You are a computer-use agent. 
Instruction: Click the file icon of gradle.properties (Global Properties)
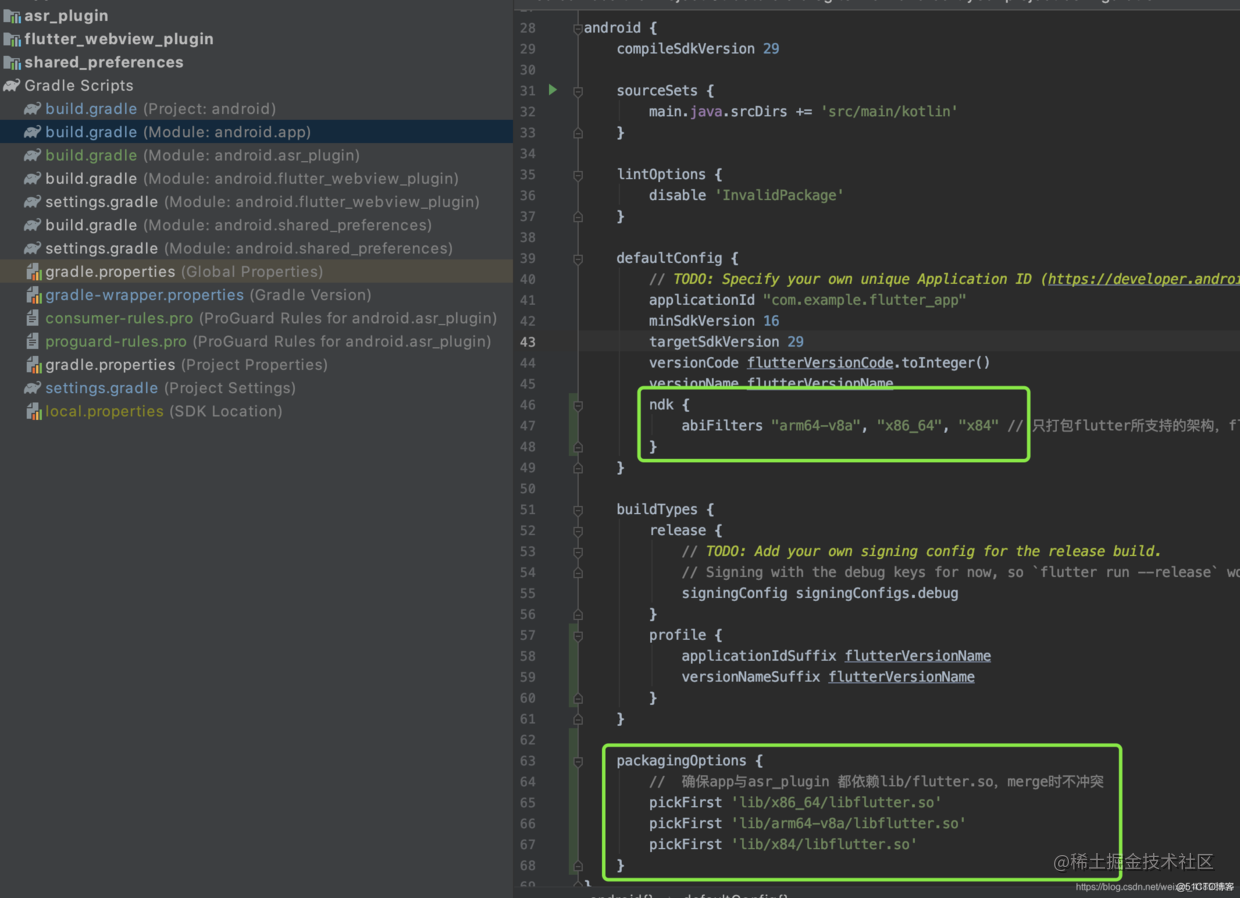click(33, 272)
